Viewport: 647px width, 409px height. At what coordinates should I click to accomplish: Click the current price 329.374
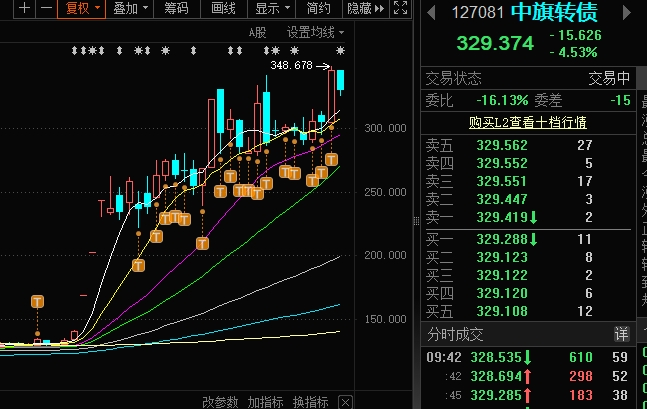(x=495, y=43)
